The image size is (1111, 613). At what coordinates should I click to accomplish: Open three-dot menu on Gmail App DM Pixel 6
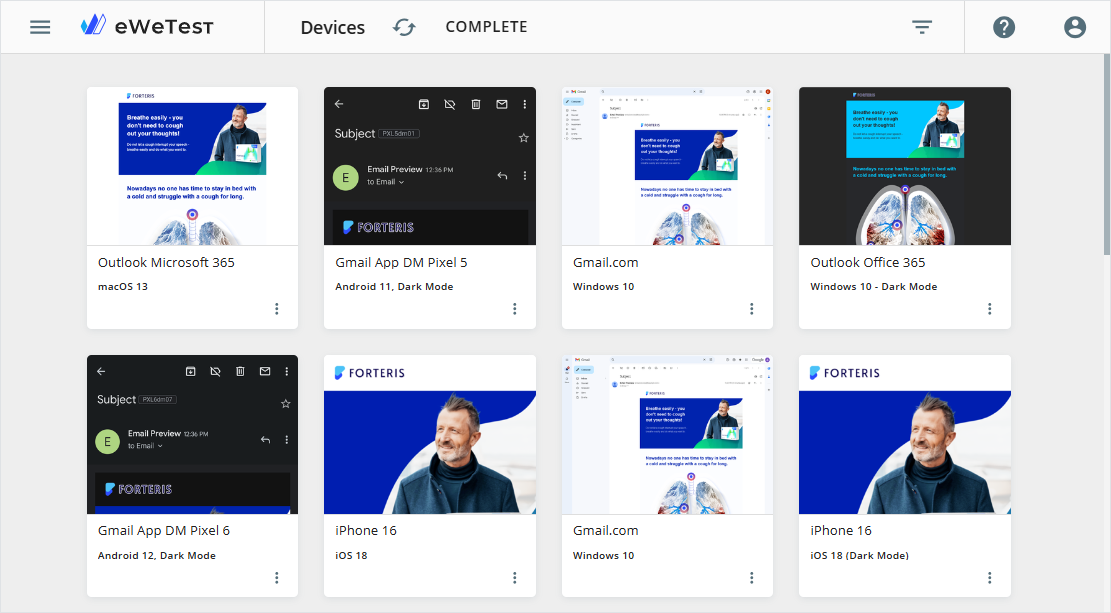[277, 577]
